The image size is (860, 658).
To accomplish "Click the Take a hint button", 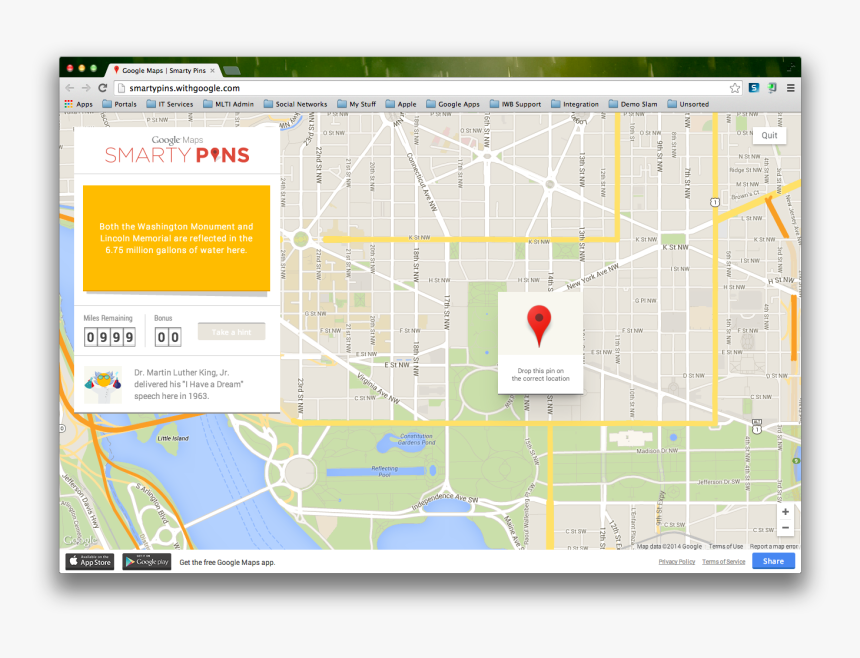I will tap(231, 332).
